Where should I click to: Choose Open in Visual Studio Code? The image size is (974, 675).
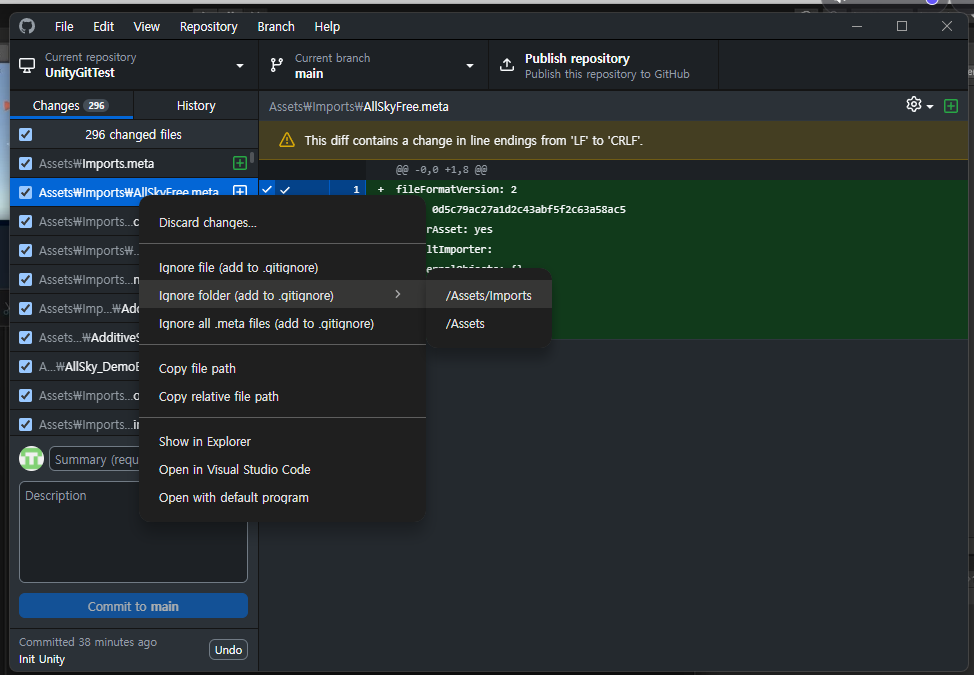[x=283, y=469]
